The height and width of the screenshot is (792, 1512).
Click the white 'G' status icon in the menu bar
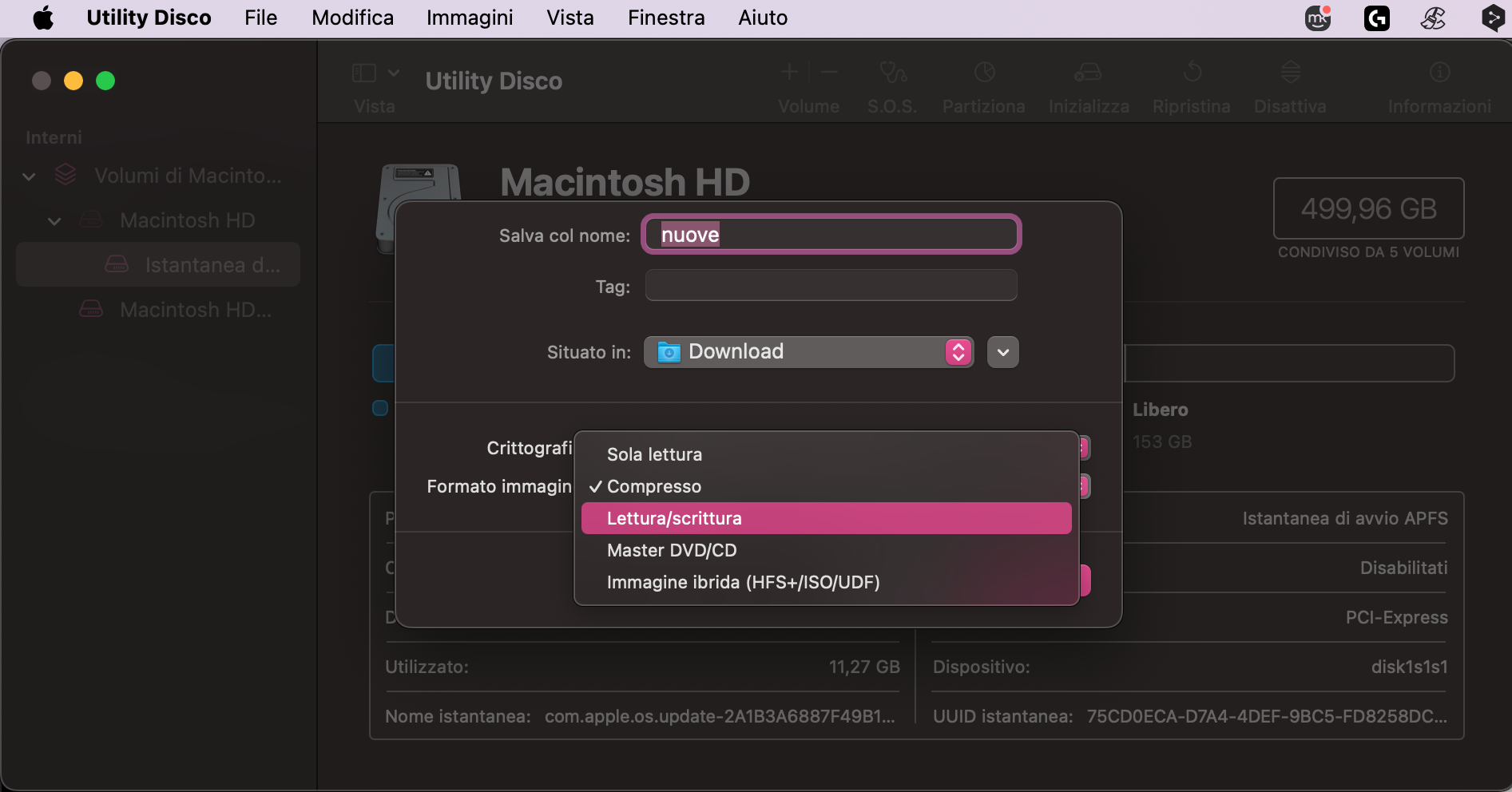(1376, 18)
